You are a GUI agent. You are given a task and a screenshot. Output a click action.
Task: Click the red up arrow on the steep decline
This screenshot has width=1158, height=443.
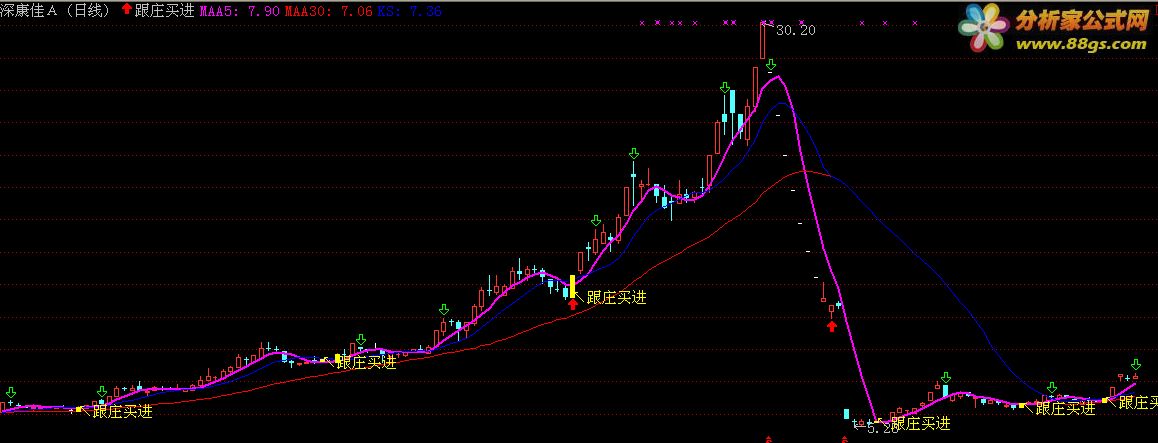[832, 326]
